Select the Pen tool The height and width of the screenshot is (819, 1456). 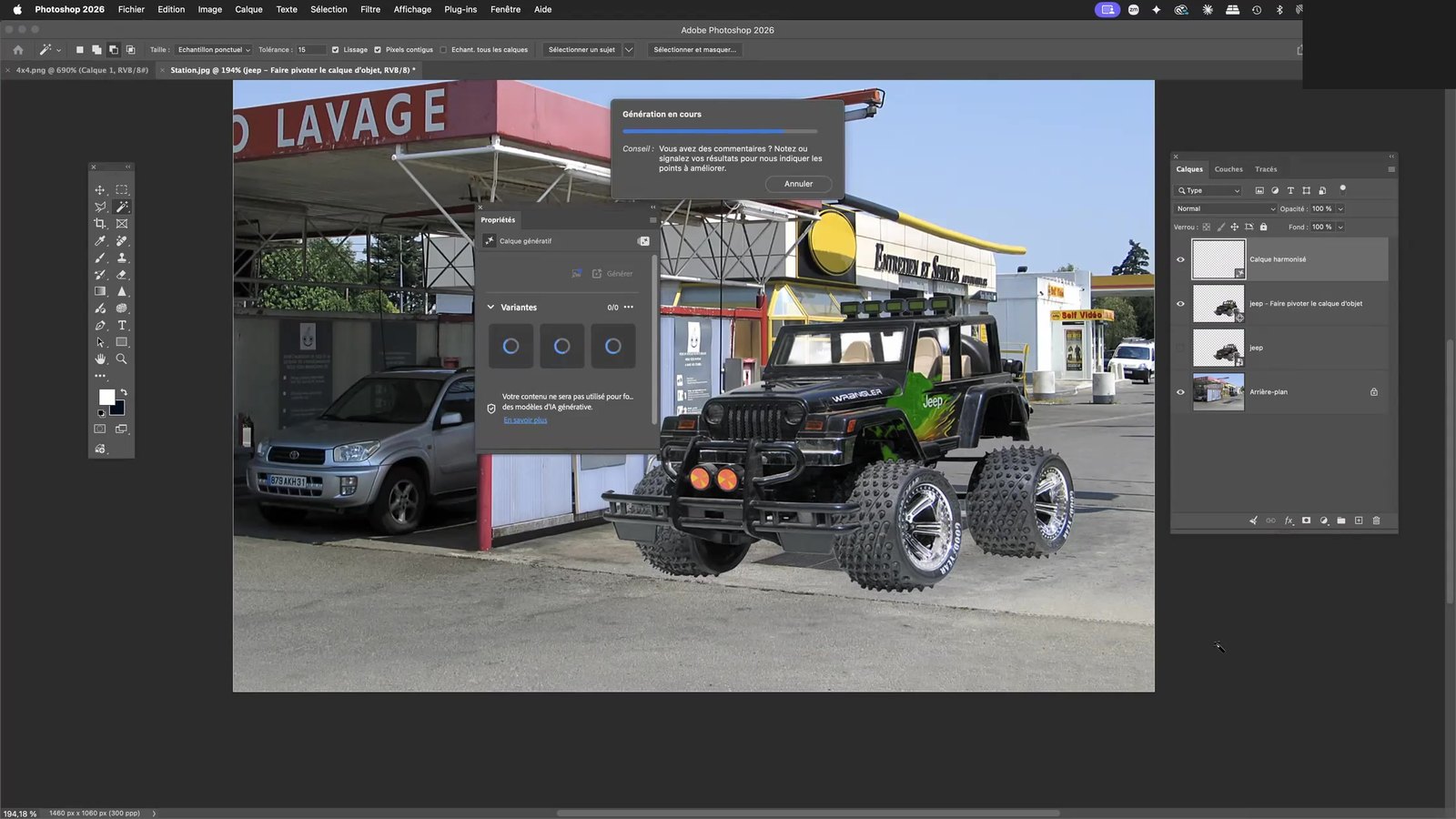[x=100, y=325]
